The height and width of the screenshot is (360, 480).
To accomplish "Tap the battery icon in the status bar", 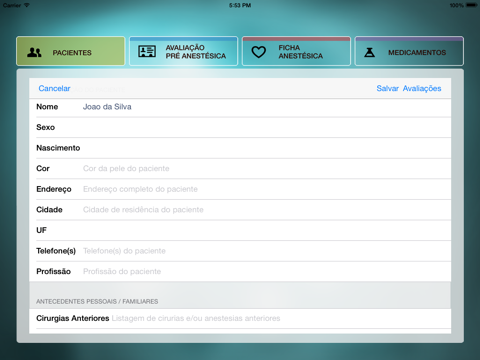I will point(472,5).
